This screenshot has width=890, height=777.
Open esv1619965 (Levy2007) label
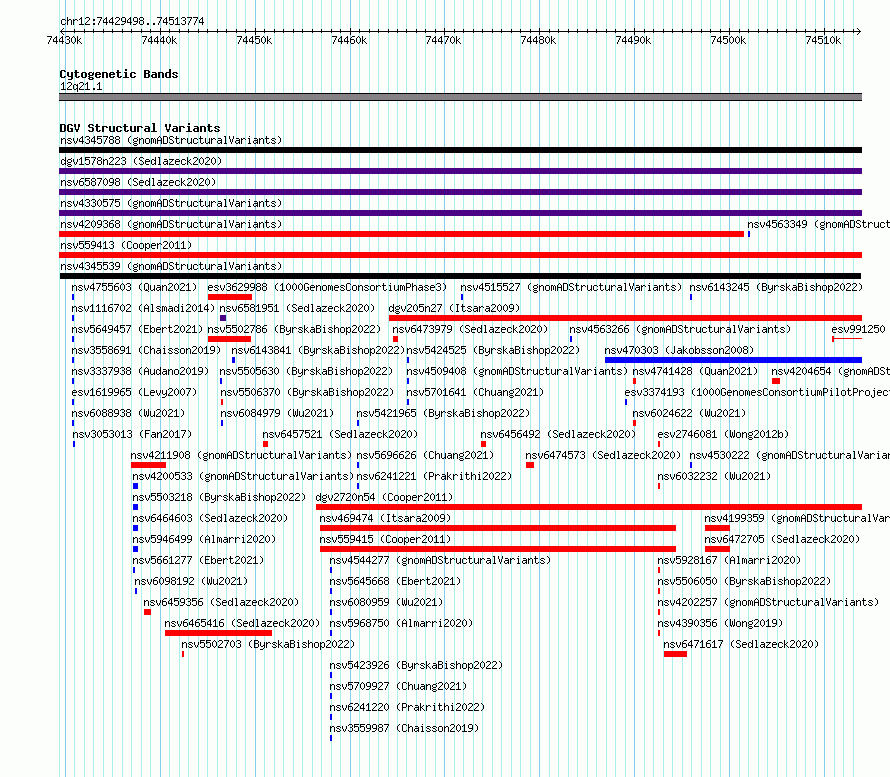pyautogui.click(x=134, y=392)
